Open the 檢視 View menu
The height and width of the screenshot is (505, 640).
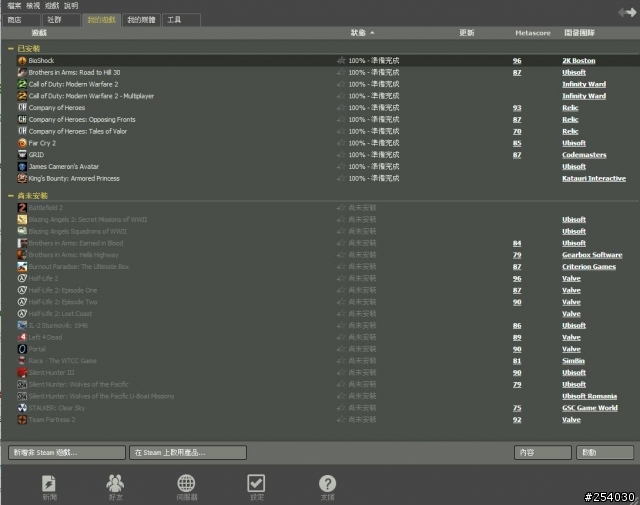coord(33,6)
